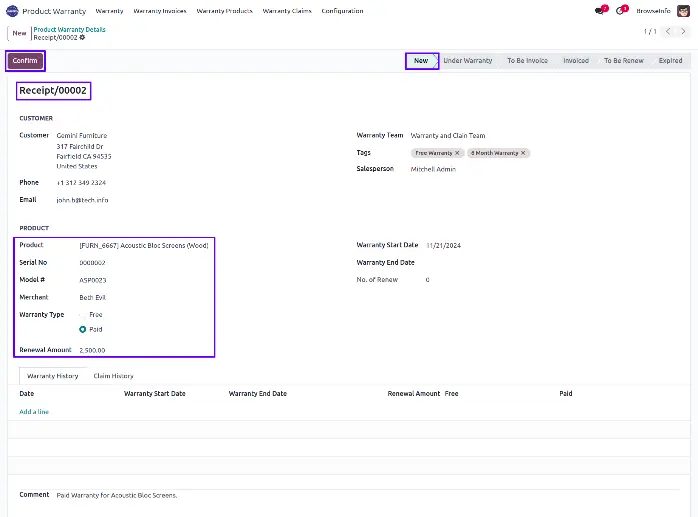Select the Paid warranty type
Image resolution: width=698 pixels, height=517 pixels.
[83, 329]
